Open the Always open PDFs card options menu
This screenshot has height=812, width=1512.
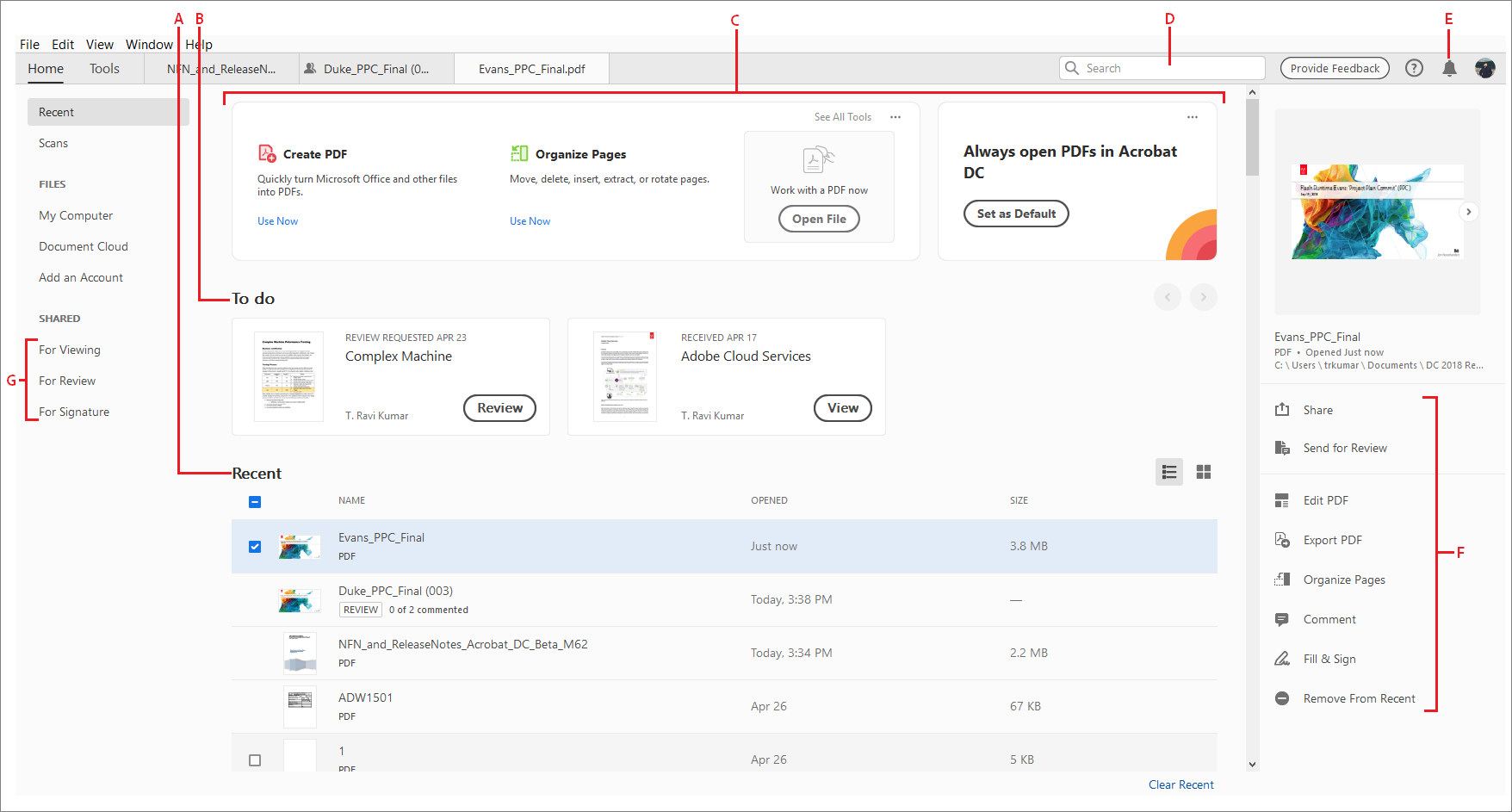click(x=1193, y=117)
